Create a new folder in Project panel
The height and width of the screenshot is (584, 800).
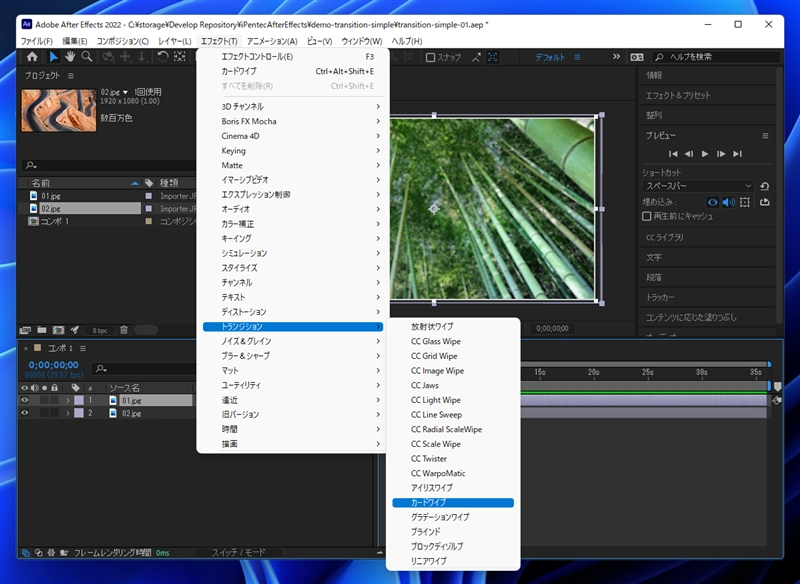(x=42, y=330)
